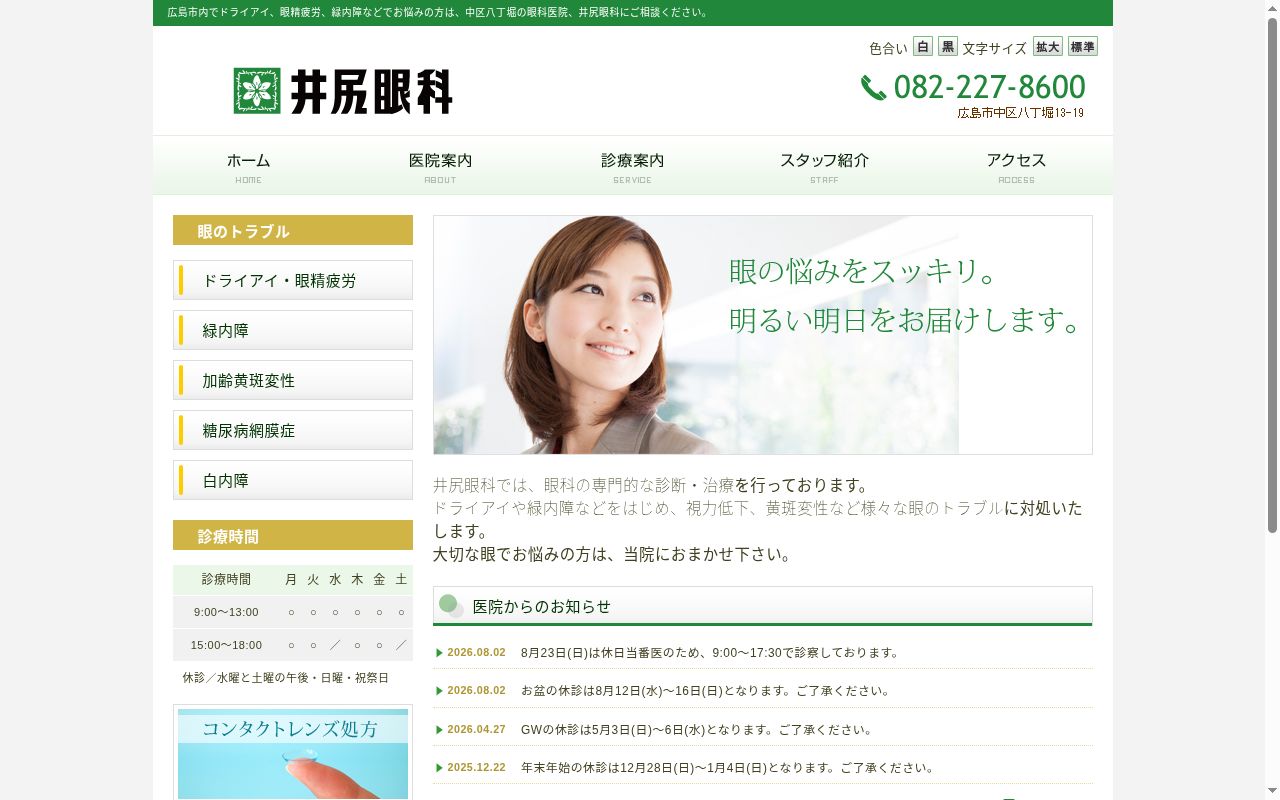Reset text size with 標準 button
Image resolution: width=1280 pixels, height=800 pixels.
[1082, 47]
